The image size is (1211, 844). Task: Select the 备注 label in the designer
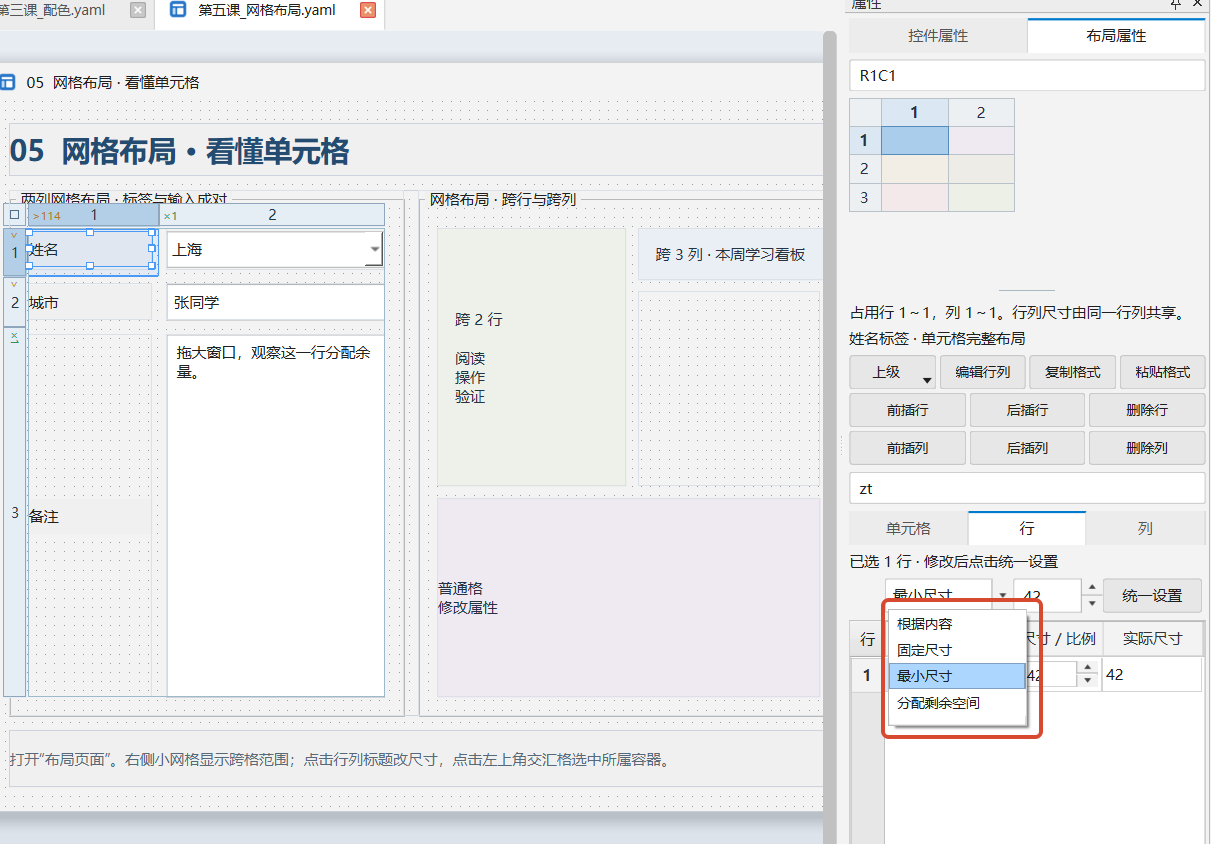coord(90,516)
